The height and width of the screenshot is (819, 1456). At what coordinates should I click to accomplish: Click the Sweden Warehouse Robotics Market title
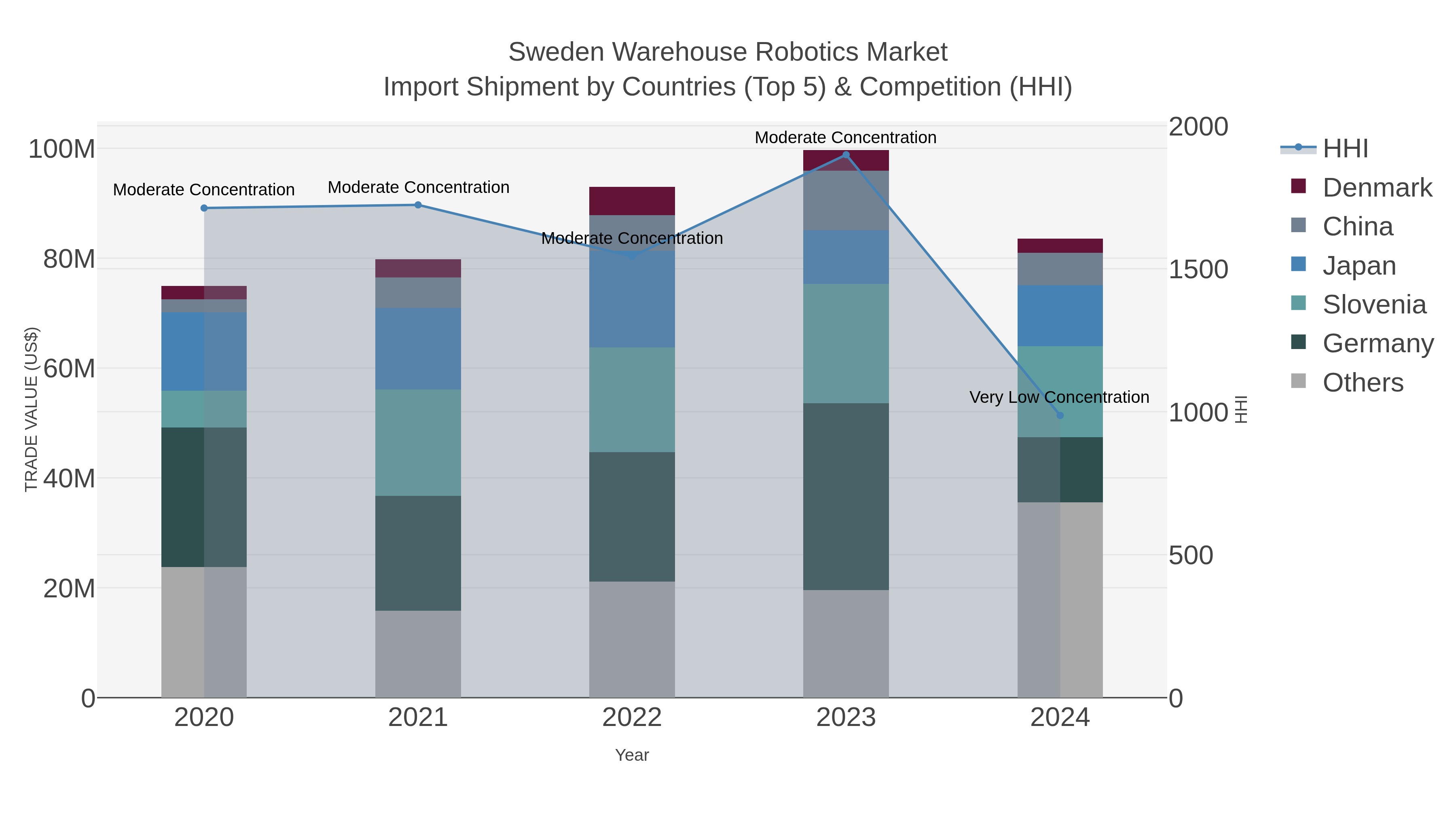[x=728, y=52]
